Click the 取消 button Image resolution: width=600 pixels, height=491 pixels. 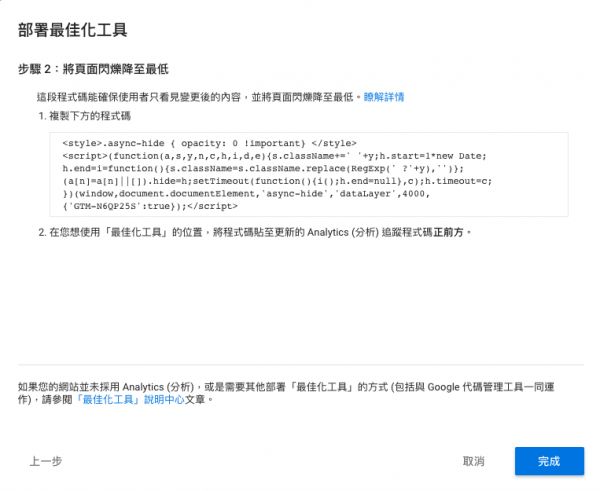[x=473, y=461]
